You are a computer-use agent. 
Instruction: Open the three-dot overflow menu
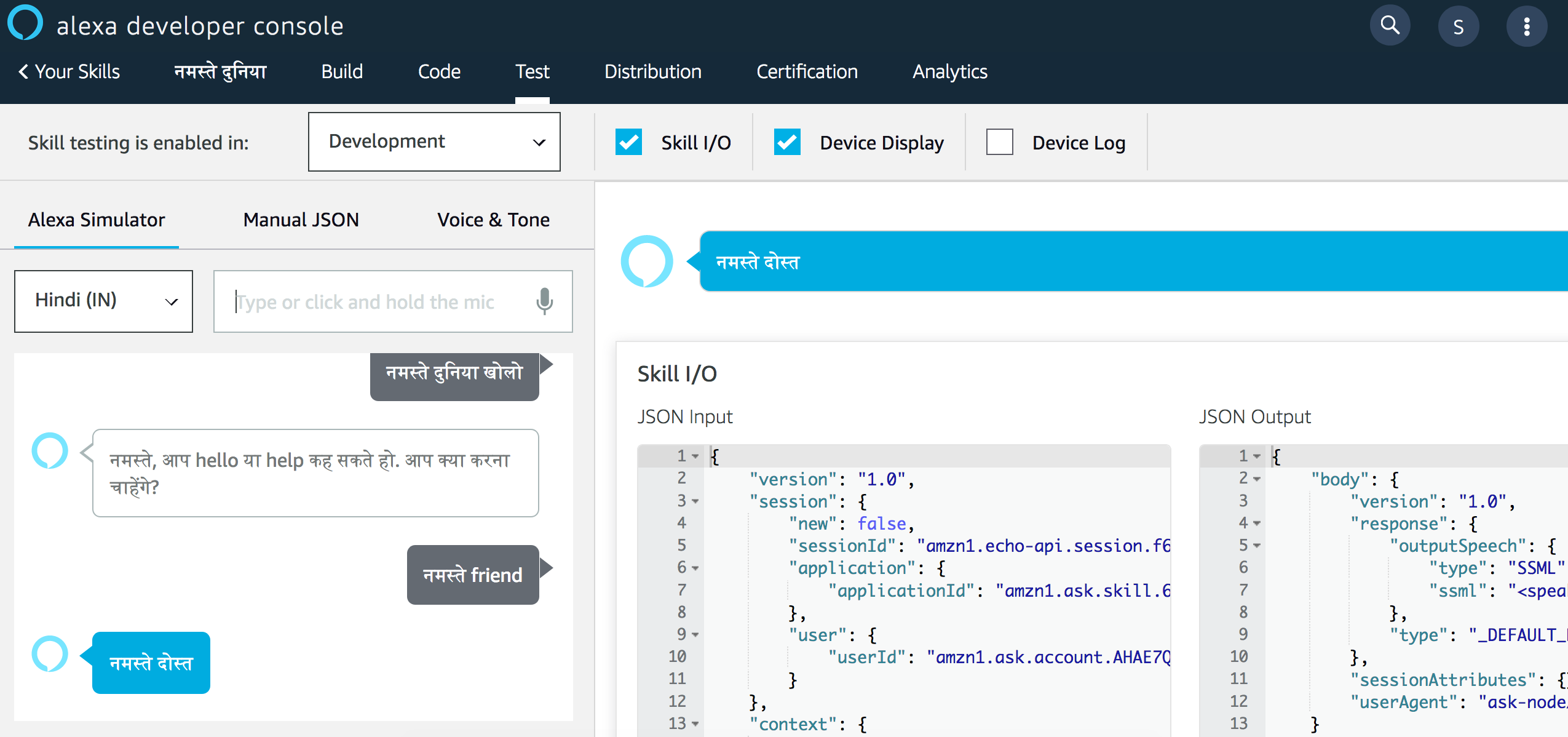(1527, 25)
